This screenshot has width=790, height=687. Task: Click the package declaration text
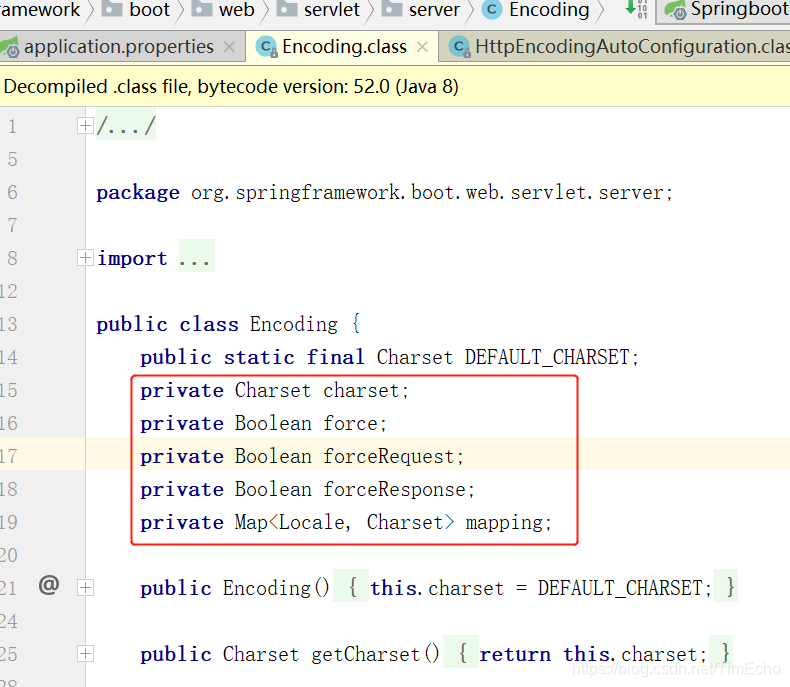(x=384, y=192)
